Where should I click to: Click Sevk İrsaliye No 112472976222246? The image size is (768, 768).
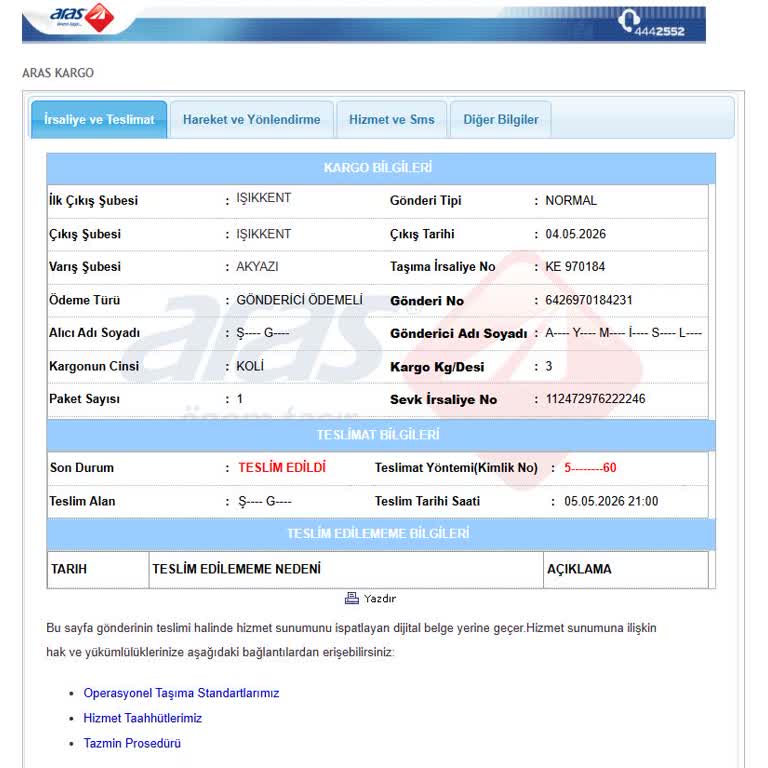[595, 399]
